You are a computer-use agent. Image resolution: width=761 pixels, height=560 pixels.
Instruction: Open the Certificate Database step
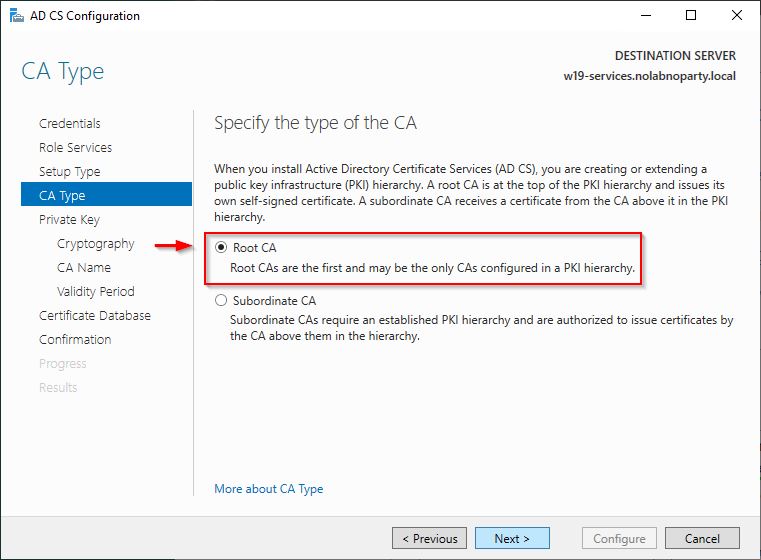[95, 315]
